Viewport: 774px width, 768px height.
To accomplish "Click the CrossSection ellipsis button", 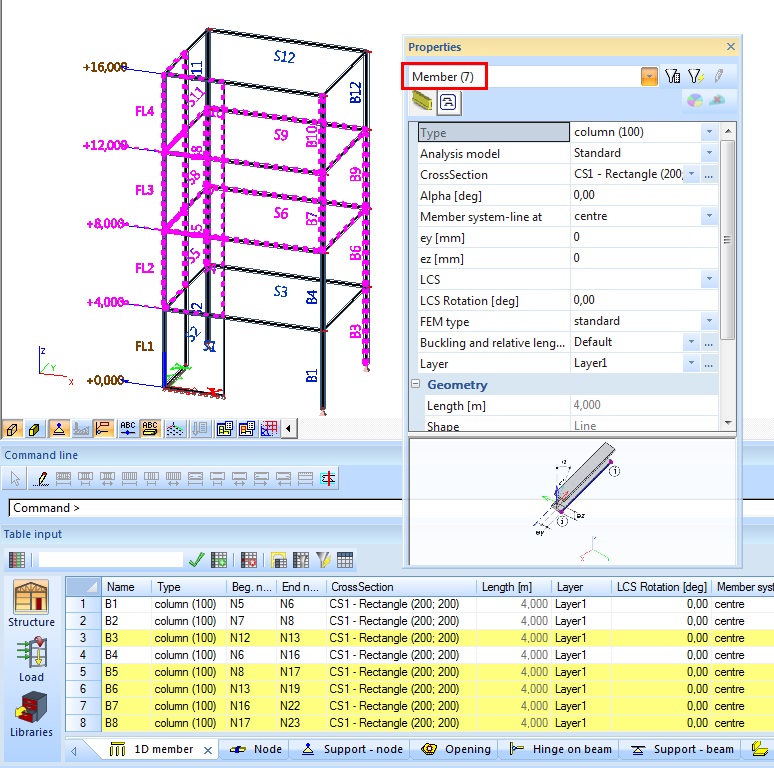I will tap(708, 174).
